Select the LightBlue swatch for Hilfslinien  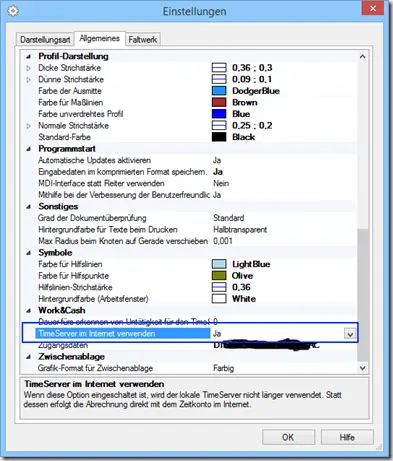[x=219, y=264]
